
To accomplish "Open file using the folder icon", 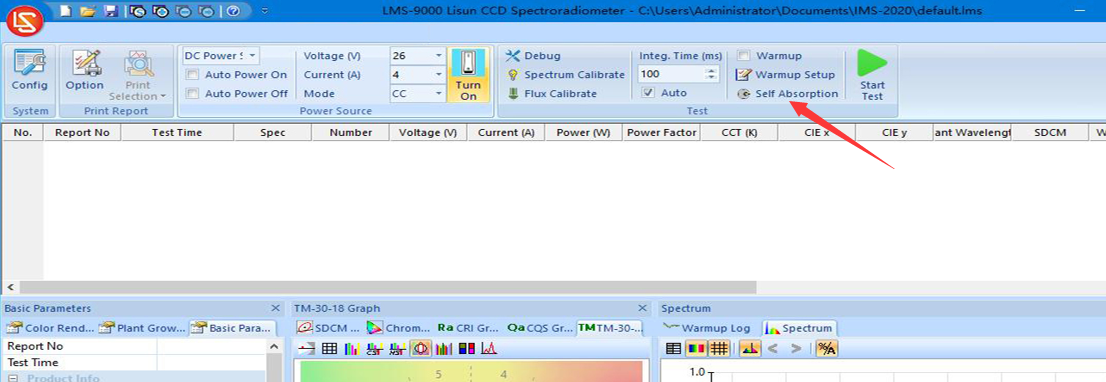I will [87, 11].
